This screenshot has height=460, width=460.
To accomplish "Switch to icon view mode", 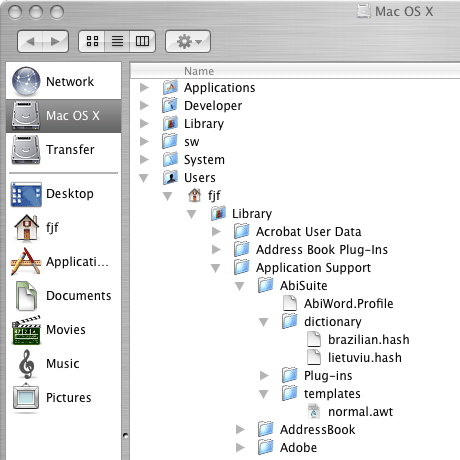I will click(92, 41).
